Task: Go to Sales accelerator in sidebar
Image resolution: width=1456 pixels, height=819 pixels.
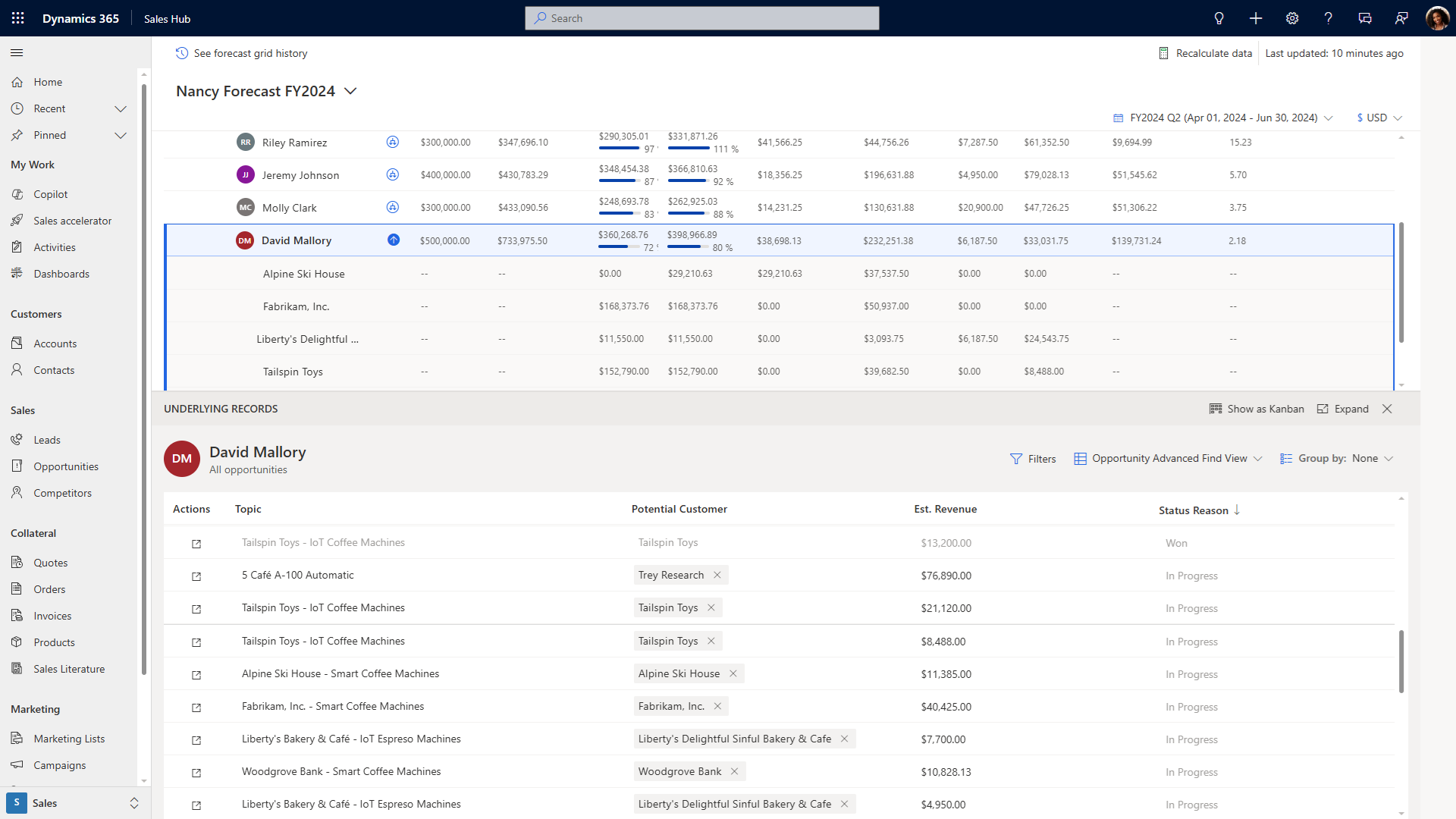Action: (x=72, y=221)
